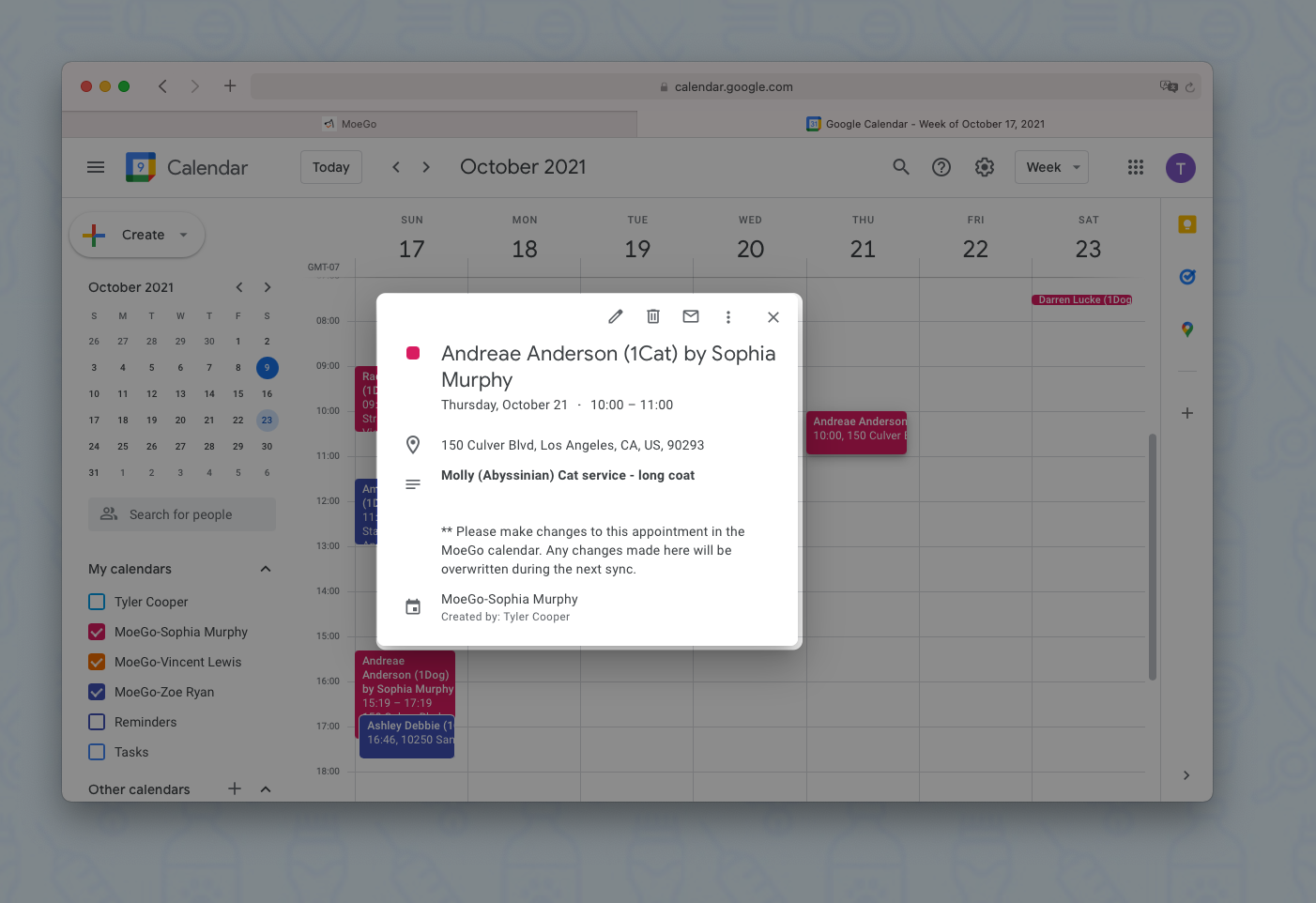Collapse the My calendars section
The image size is (1316, 903).
pos(266,569)
